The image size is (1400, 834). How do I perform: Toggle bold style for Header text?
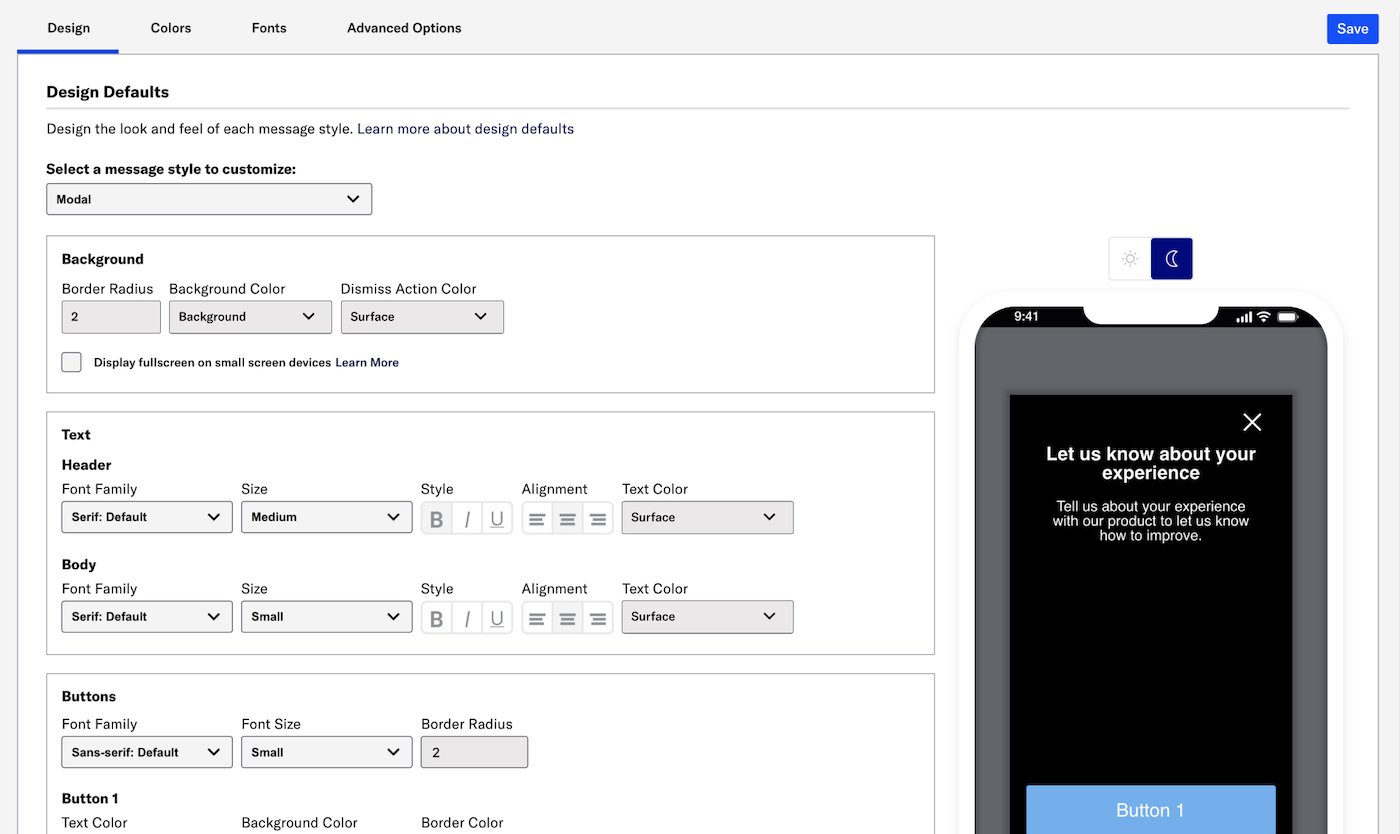pos(436,519)
